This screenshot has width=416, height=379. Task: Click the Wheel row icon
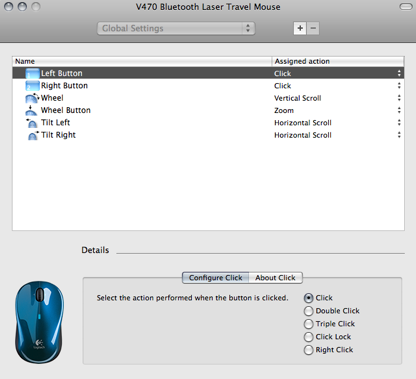(x=32, y=98)
